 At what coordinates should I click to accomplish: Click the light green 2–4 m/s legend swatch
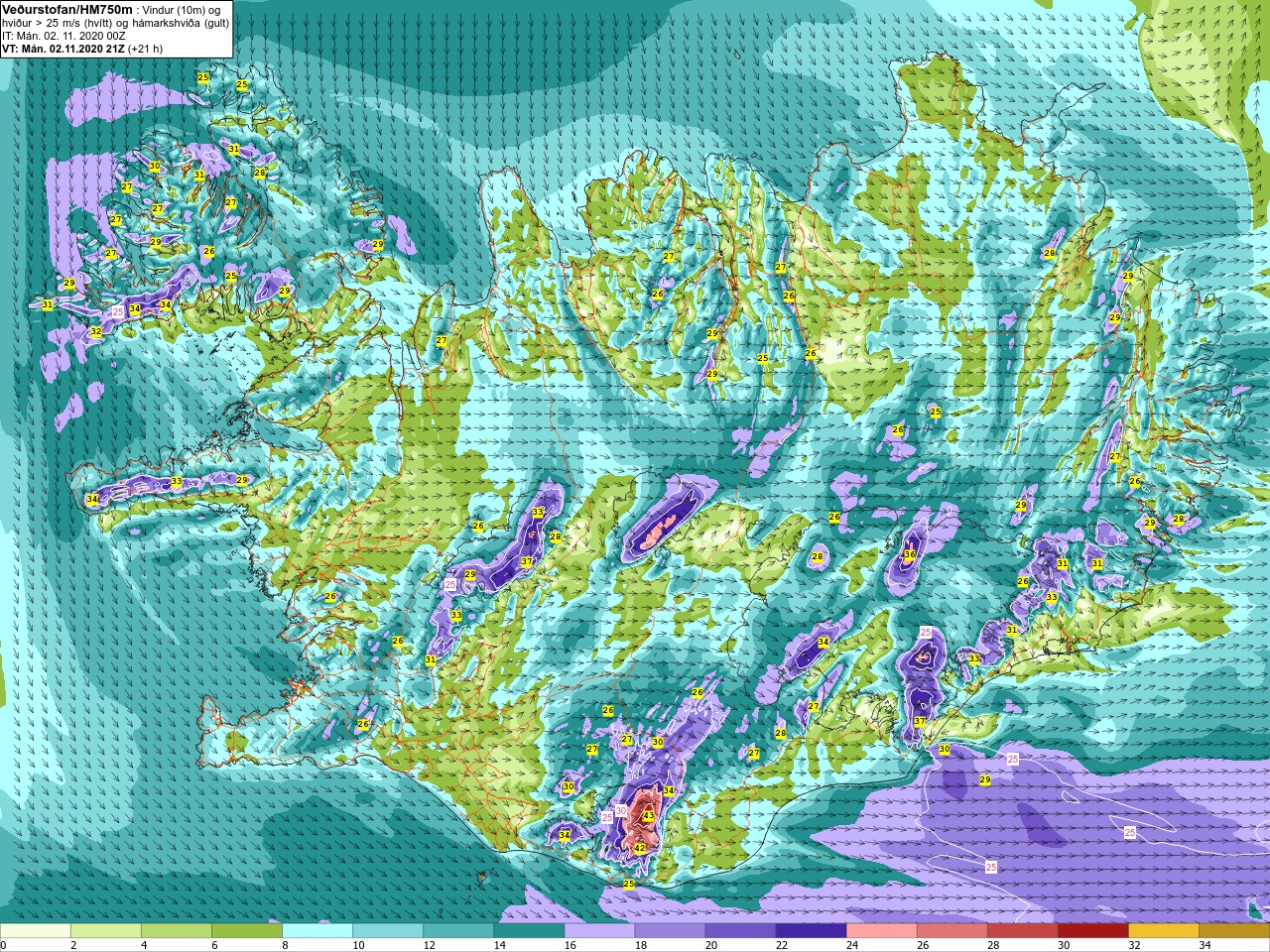click(106, 931)
